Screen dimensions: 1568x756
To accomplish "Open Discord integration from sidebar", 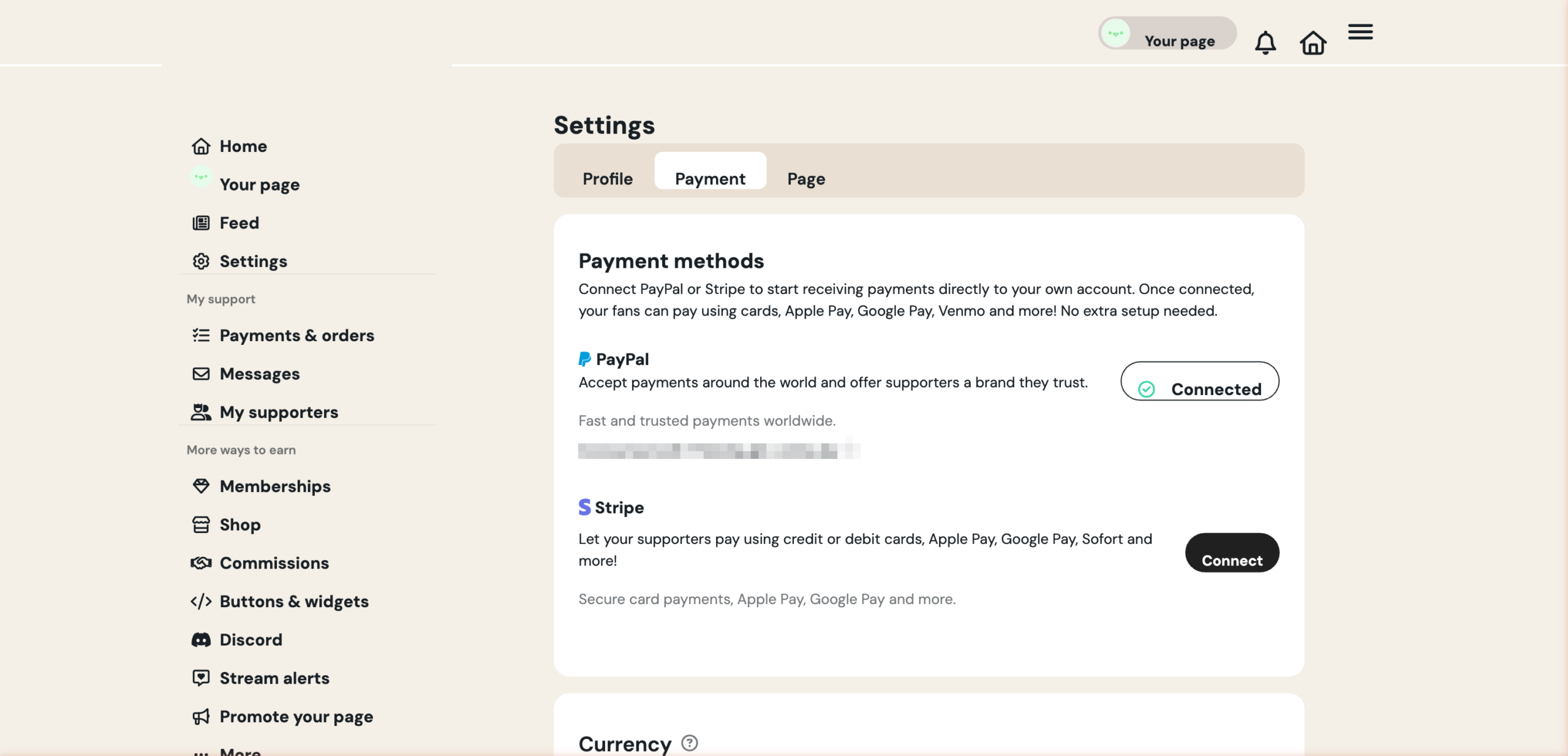I will tap(251, 640).
